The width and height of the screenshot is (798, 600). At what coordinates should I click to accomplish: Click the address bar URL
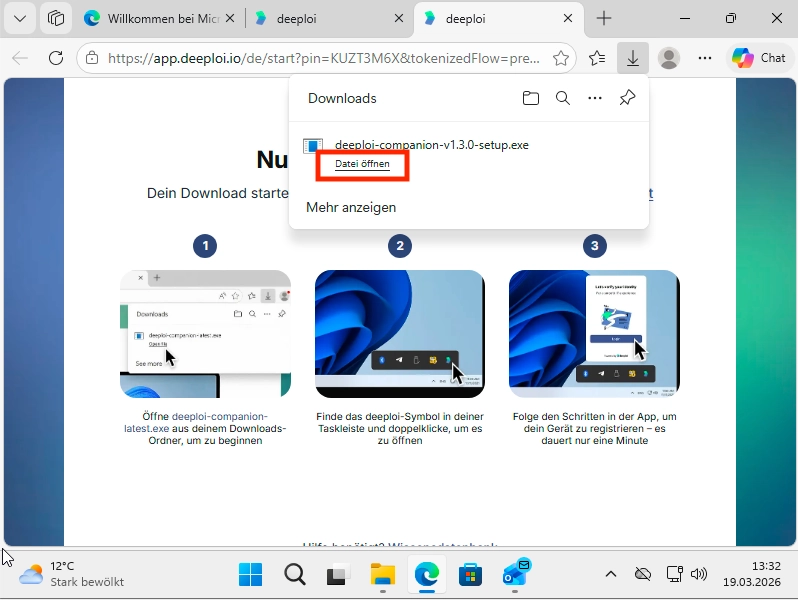(324, 58)
